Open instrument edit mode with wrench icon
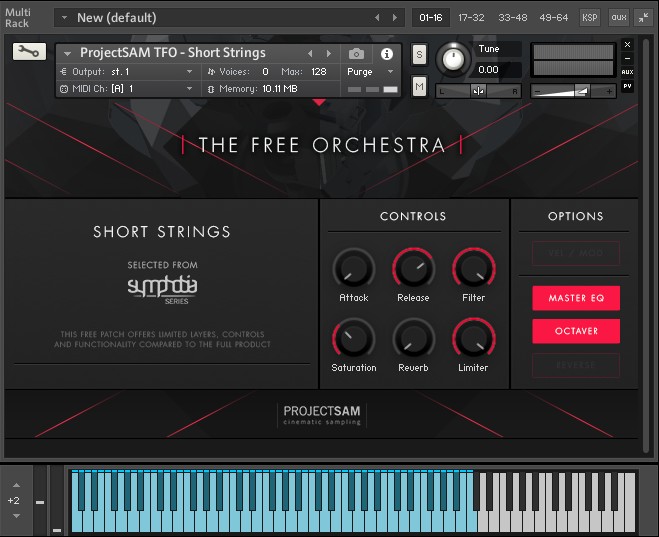The height and width of the screenshot is (537, 659). tap(29, 52)
